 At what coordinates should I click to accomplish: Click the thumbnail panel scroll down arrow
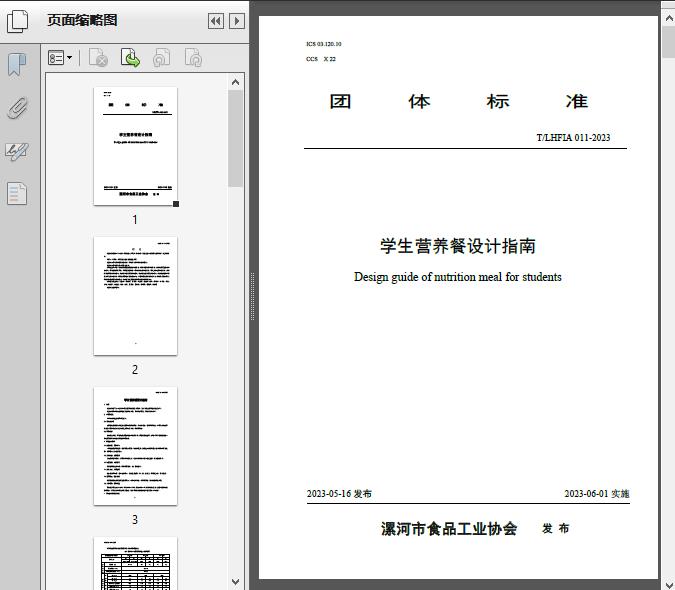(235, 582)
